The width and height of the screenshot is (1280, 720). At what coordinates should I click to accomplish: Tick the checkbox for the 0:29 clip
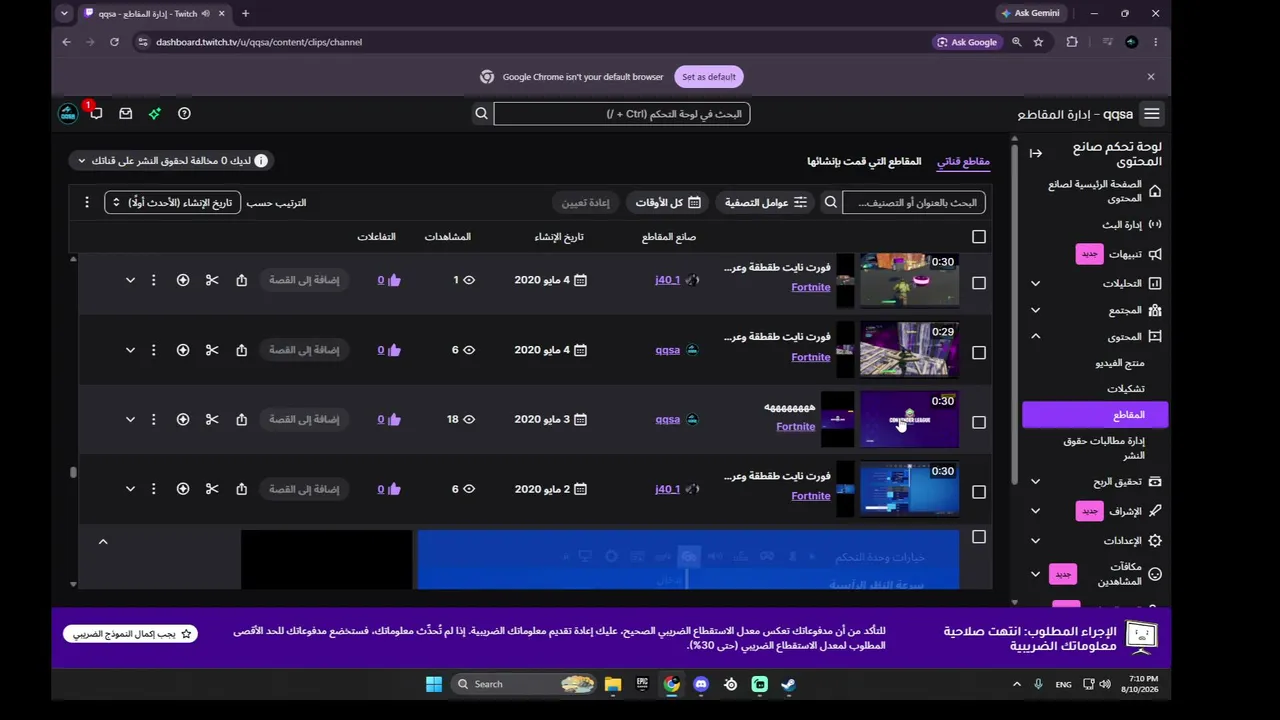point(979,353)
